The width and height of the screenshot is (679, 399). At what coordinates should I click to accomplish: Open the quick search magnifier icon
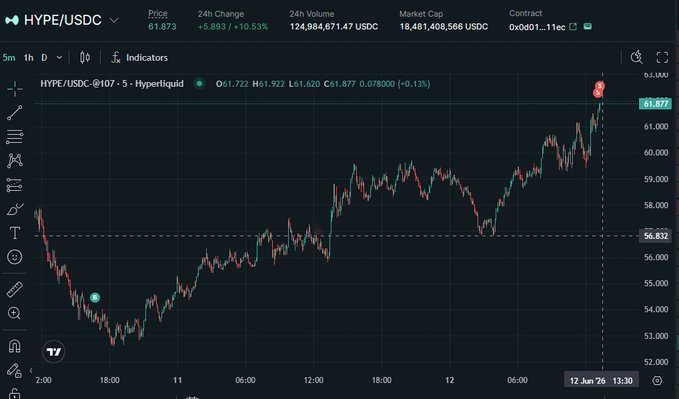pyautogui.click(x=637, y=57)
